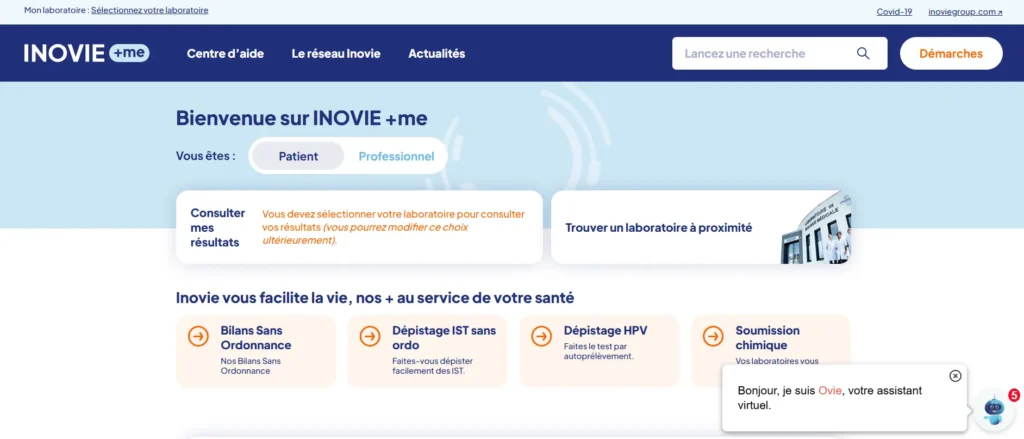Click the arrow icon beside Soumission chimique
The width and height of the screenshot is (1024, 439).
pos(713,336)
